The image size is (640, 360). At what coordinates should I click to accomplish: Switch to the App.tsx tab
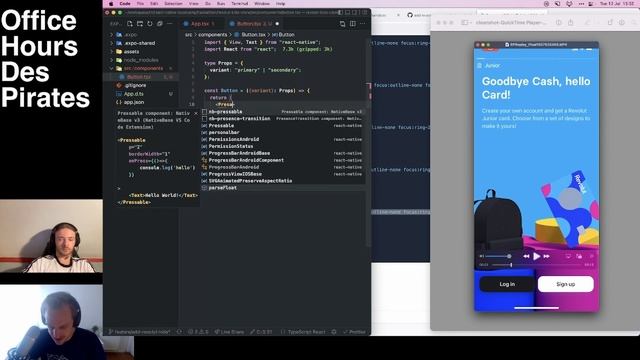pyautogui.click(x=200, y=24)
